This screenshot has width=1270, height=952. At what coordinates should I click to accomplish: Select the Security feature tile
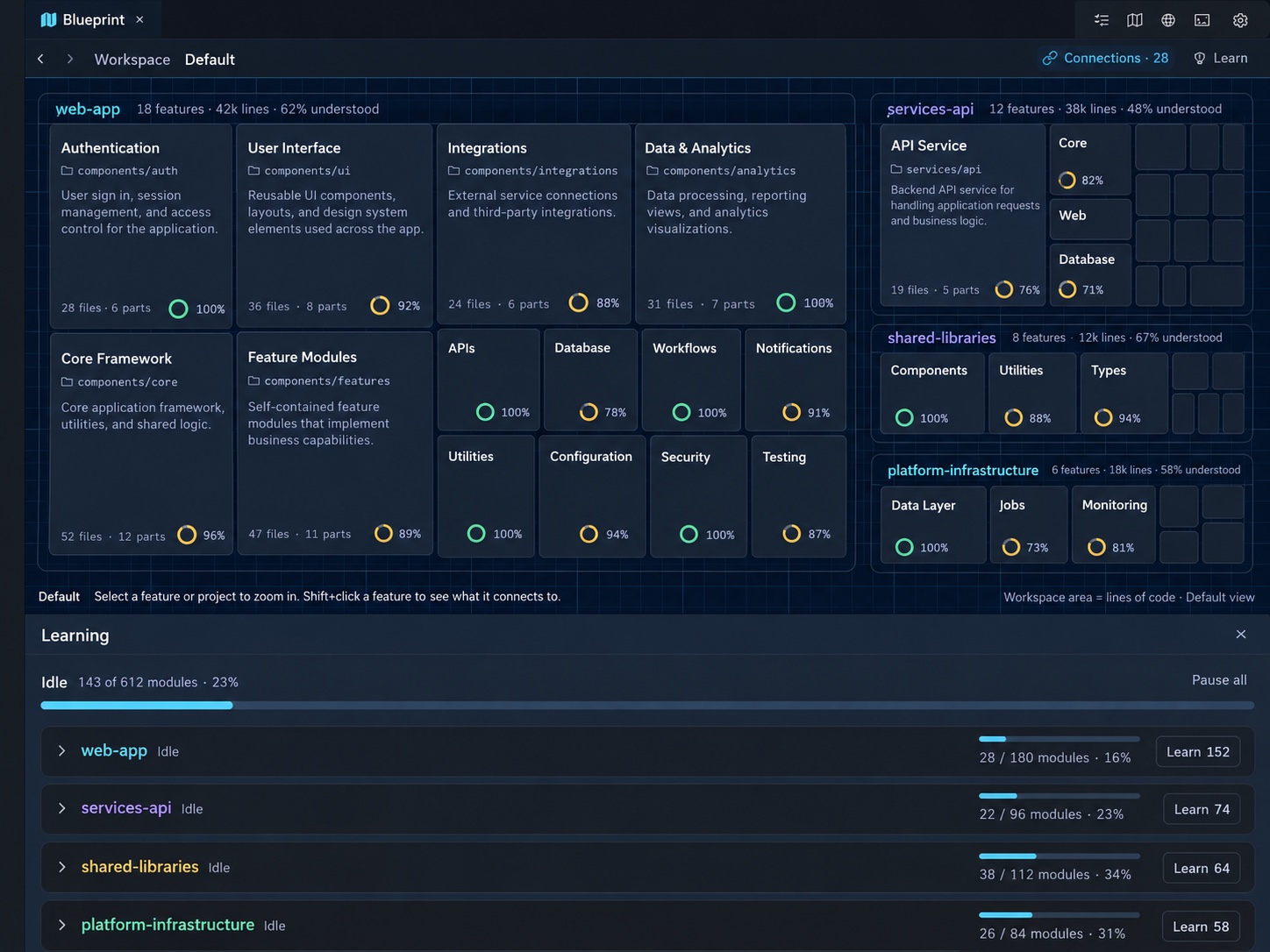pos(698,496)
